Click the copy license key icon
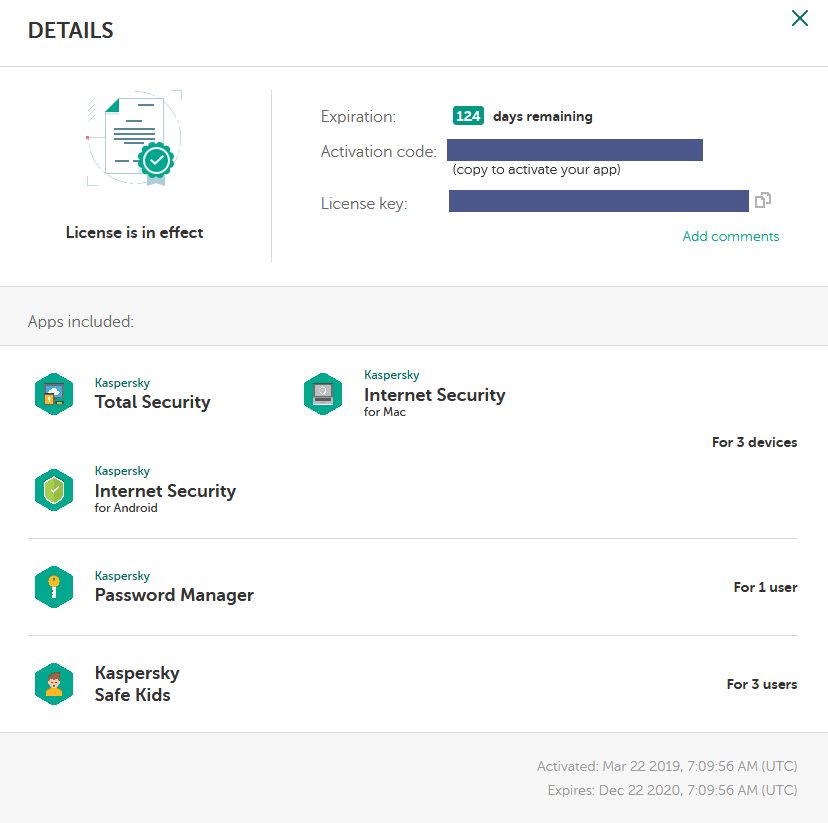828x823 pixels. pos(763,201)
